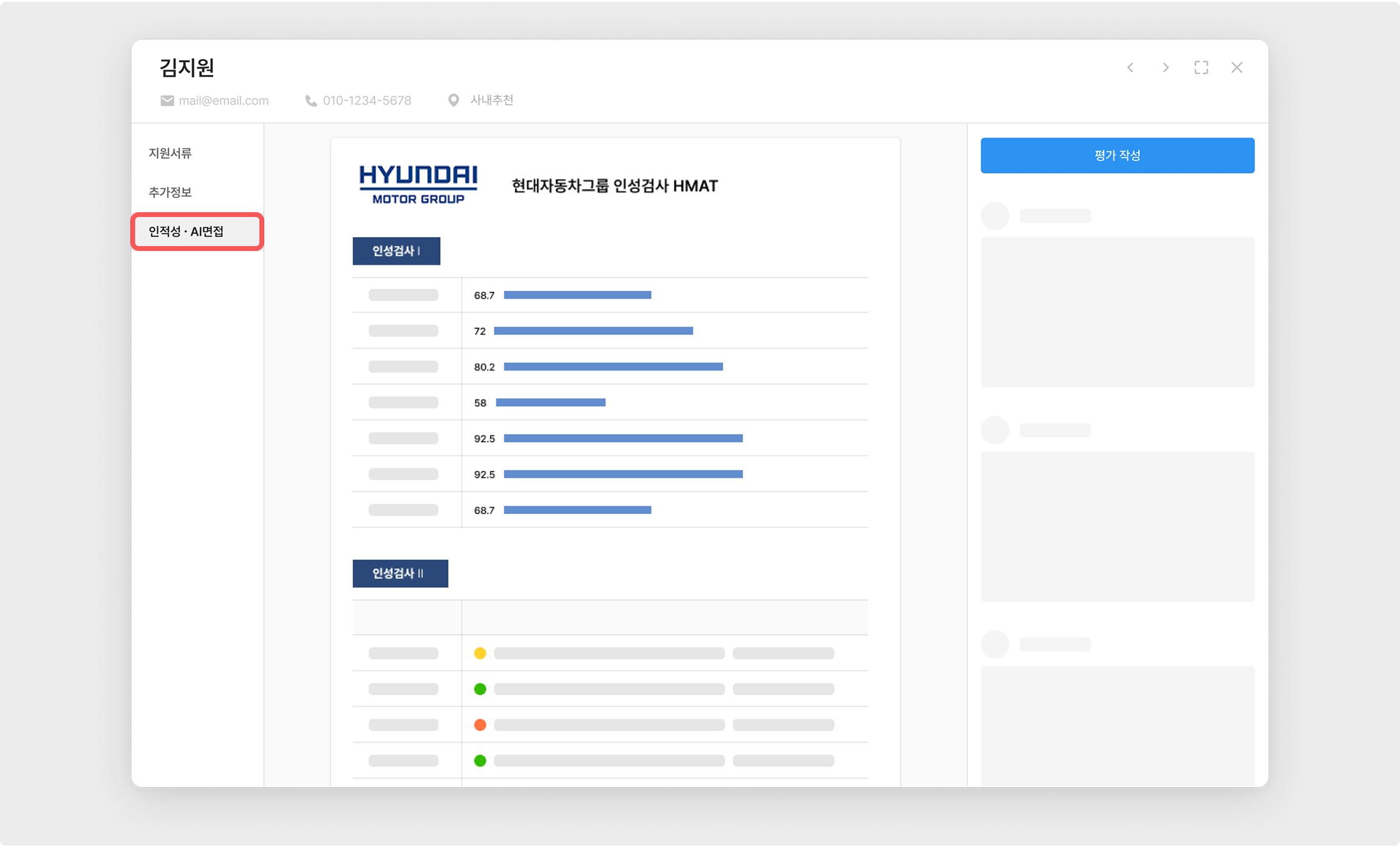The image size is (1400, 848).
Task: Click the orange status dot
Action: pos(480,724)
